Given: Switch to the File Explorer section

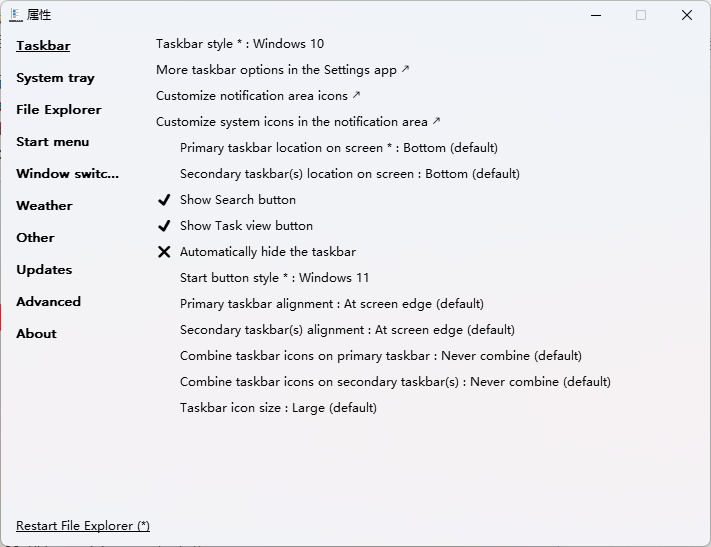Looking at the screenshot, I should pos(59,110).
